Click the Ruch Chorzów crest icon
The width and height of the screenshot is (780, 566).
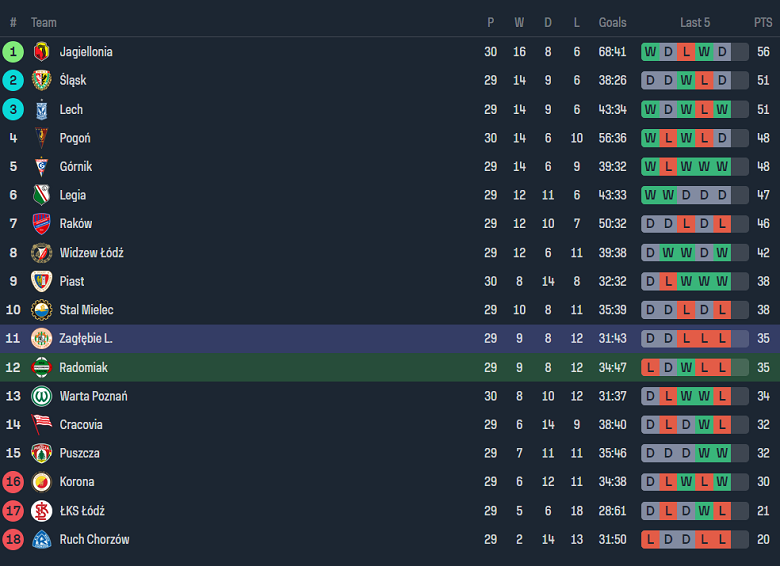(x=41, y=539)
